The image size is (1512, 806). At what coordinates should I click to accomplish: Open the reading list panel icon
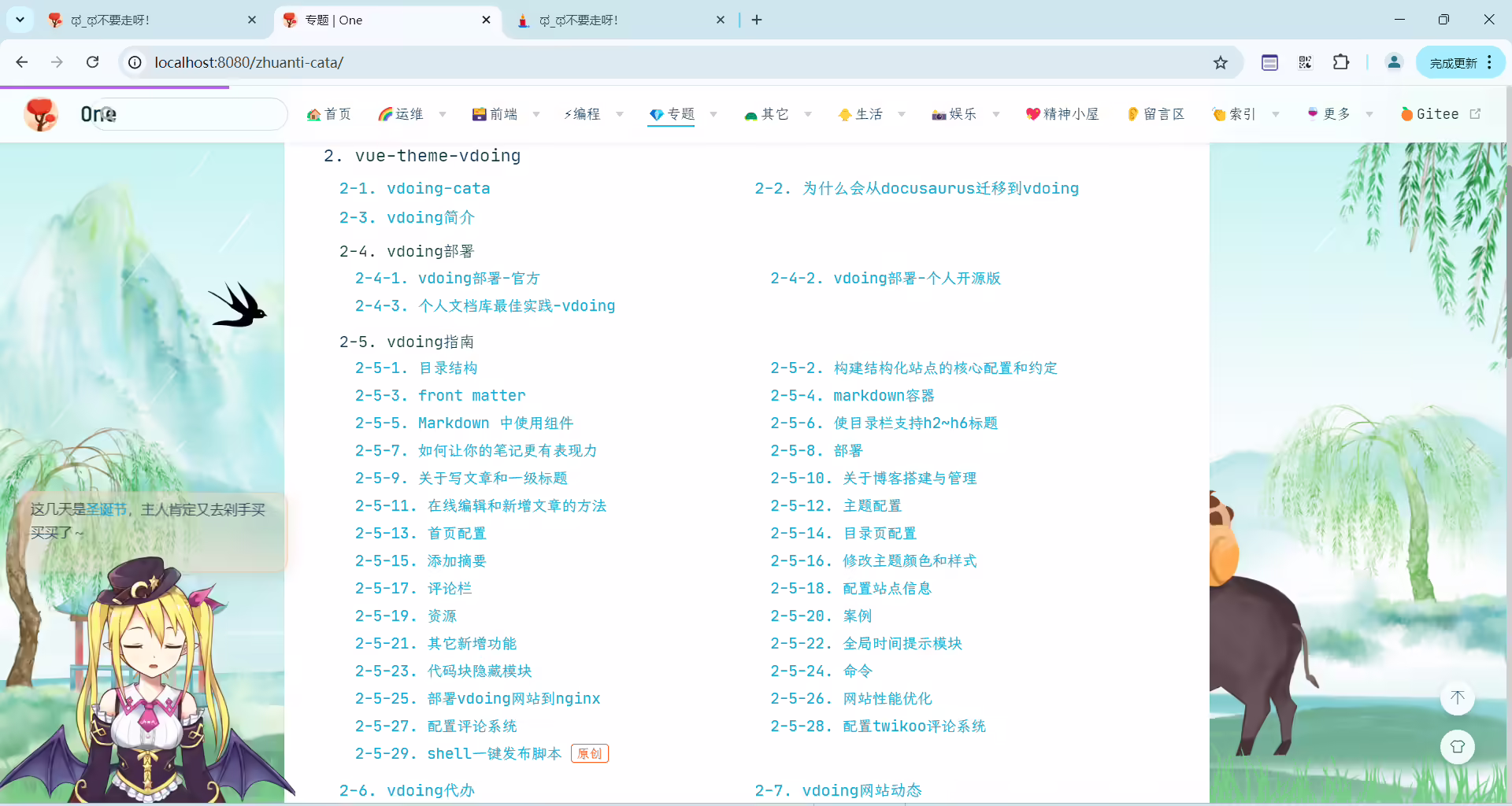tap(1269, 62)
